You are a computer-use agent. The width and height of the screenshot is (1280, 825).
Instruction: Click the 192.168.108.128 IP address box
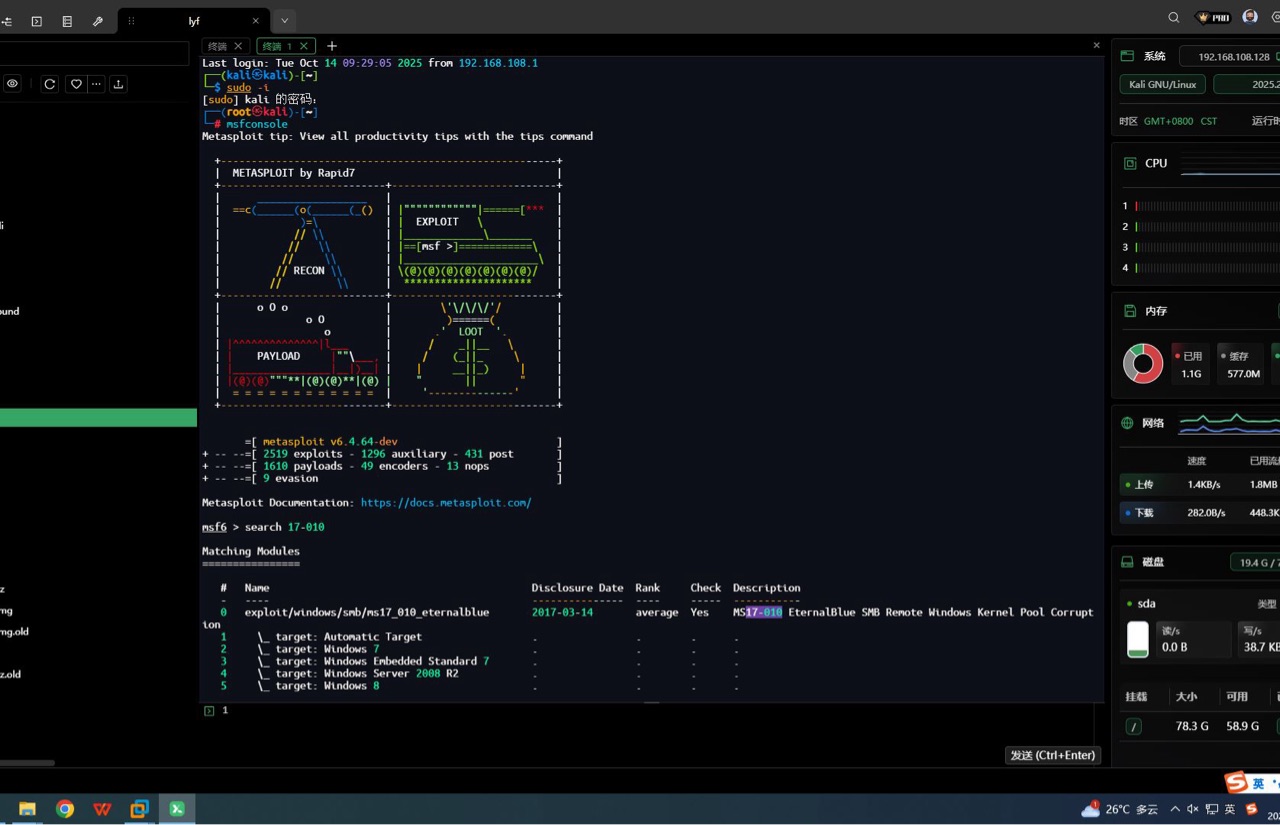pos(1232,57)
